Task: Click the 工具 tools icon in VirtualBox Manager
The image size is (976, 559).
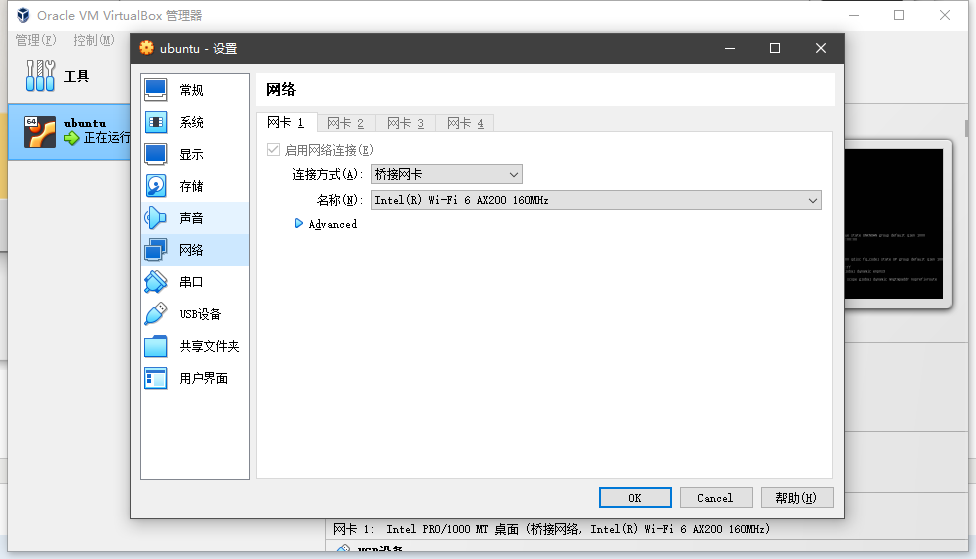Action: pyautogui.click(x=40, y=75)
